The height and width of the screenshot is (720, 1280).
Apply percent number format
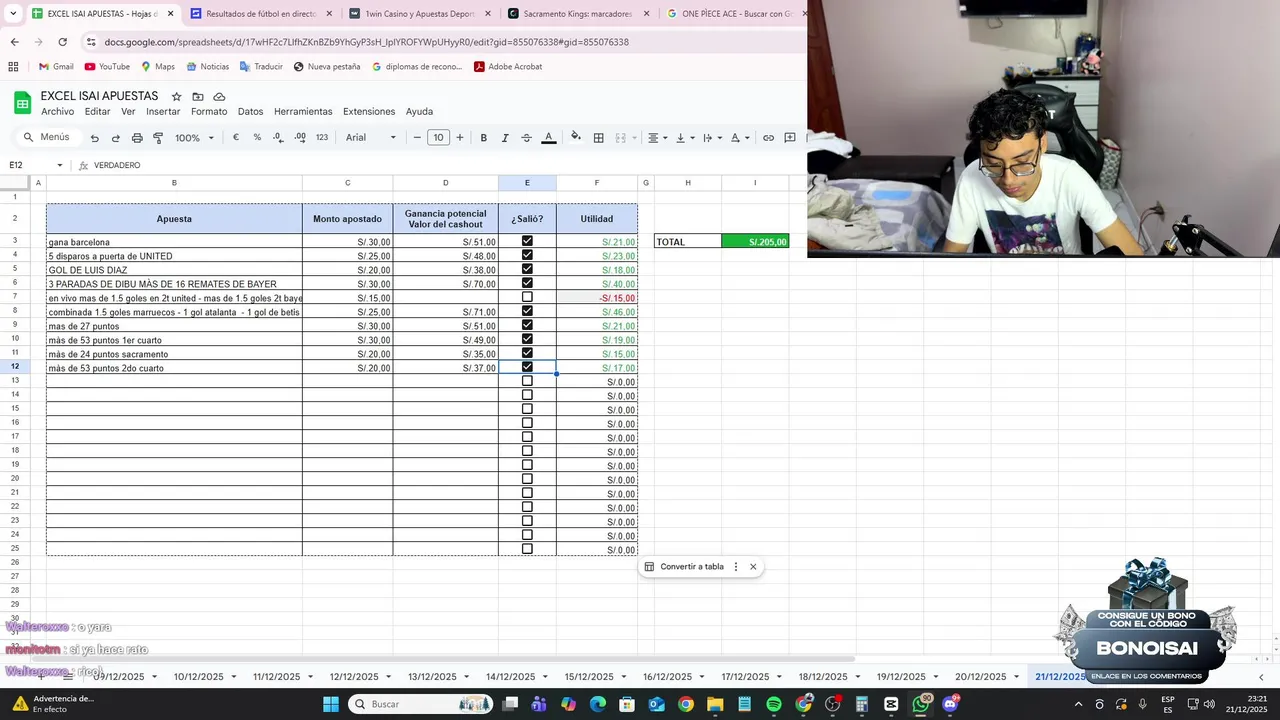click(257, 138)
